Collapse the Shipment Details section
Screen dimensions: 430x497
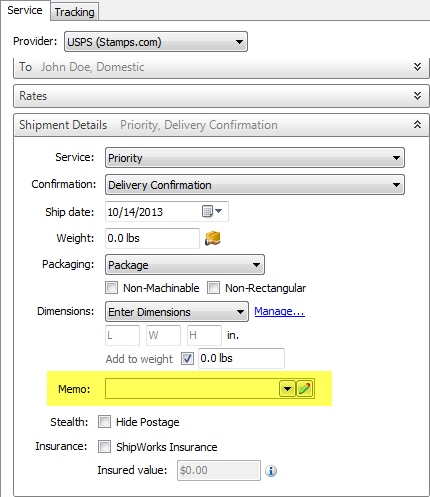tap(417, 125)
